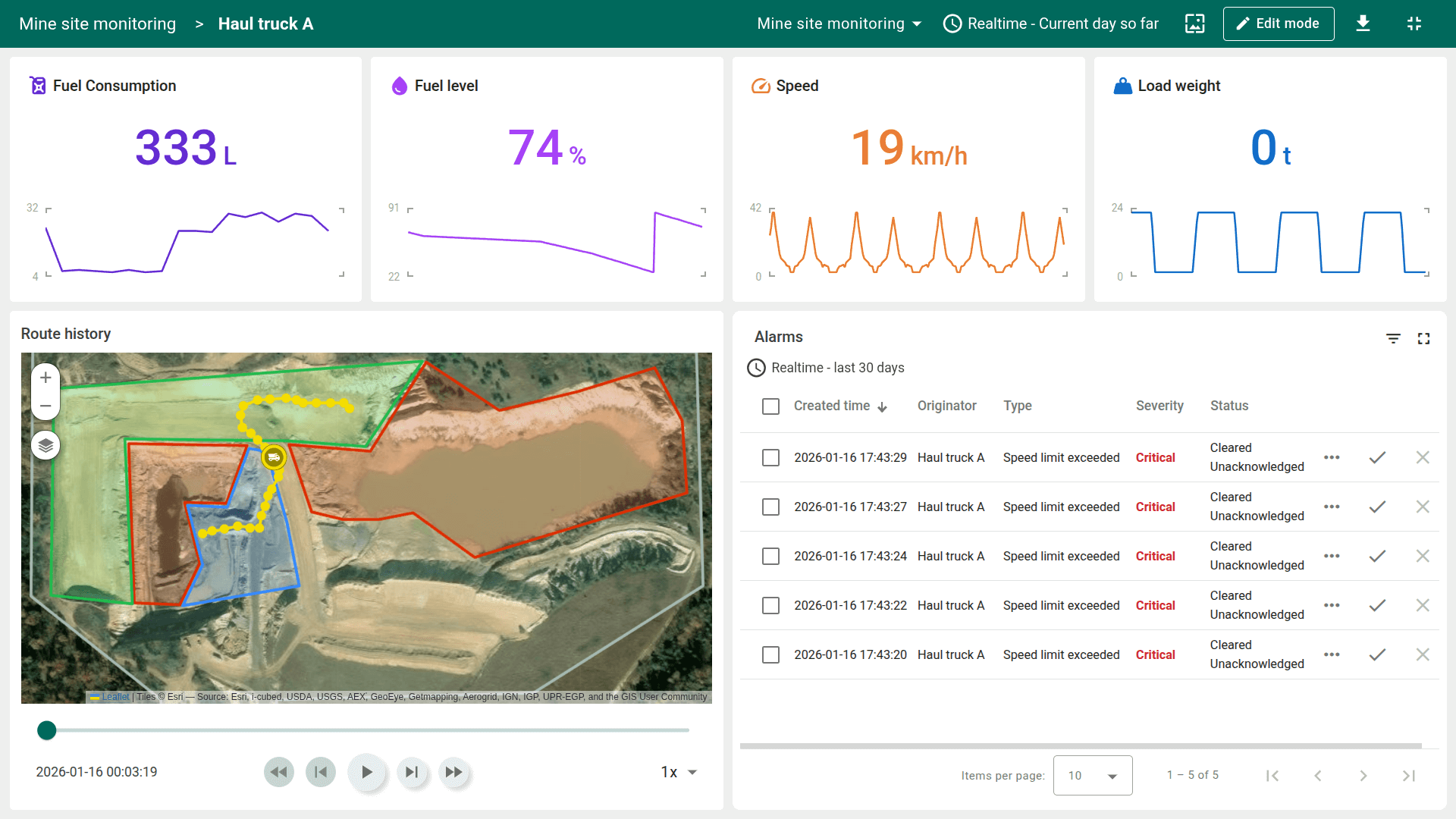Open the Mine site monitoring state dropdown

(839, 24)
